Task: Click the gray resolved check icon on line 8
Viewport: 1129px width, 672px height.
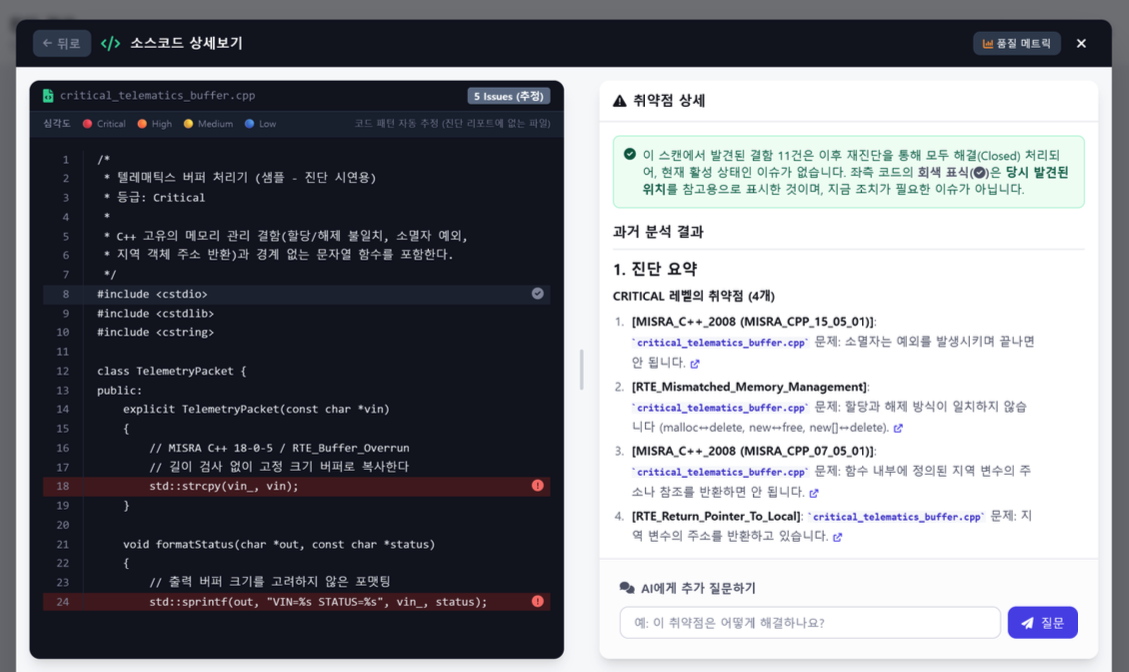Action: click(x=537, y=293)
